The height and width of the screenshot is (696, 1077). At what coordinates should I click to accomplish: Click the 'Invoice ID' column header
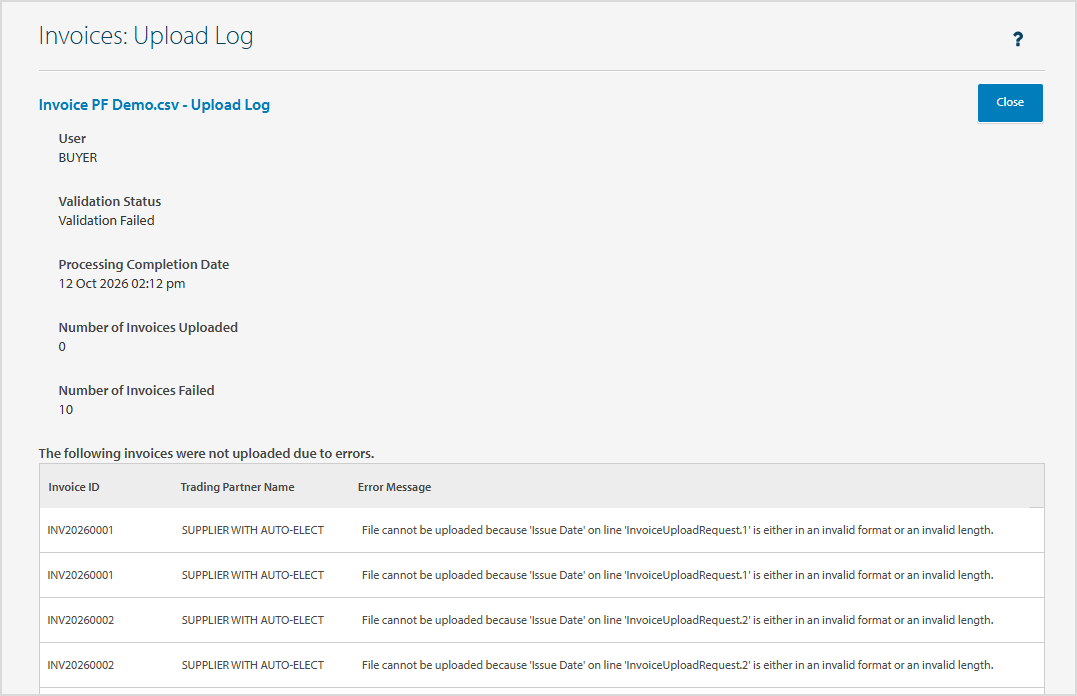tap(73, 487)
